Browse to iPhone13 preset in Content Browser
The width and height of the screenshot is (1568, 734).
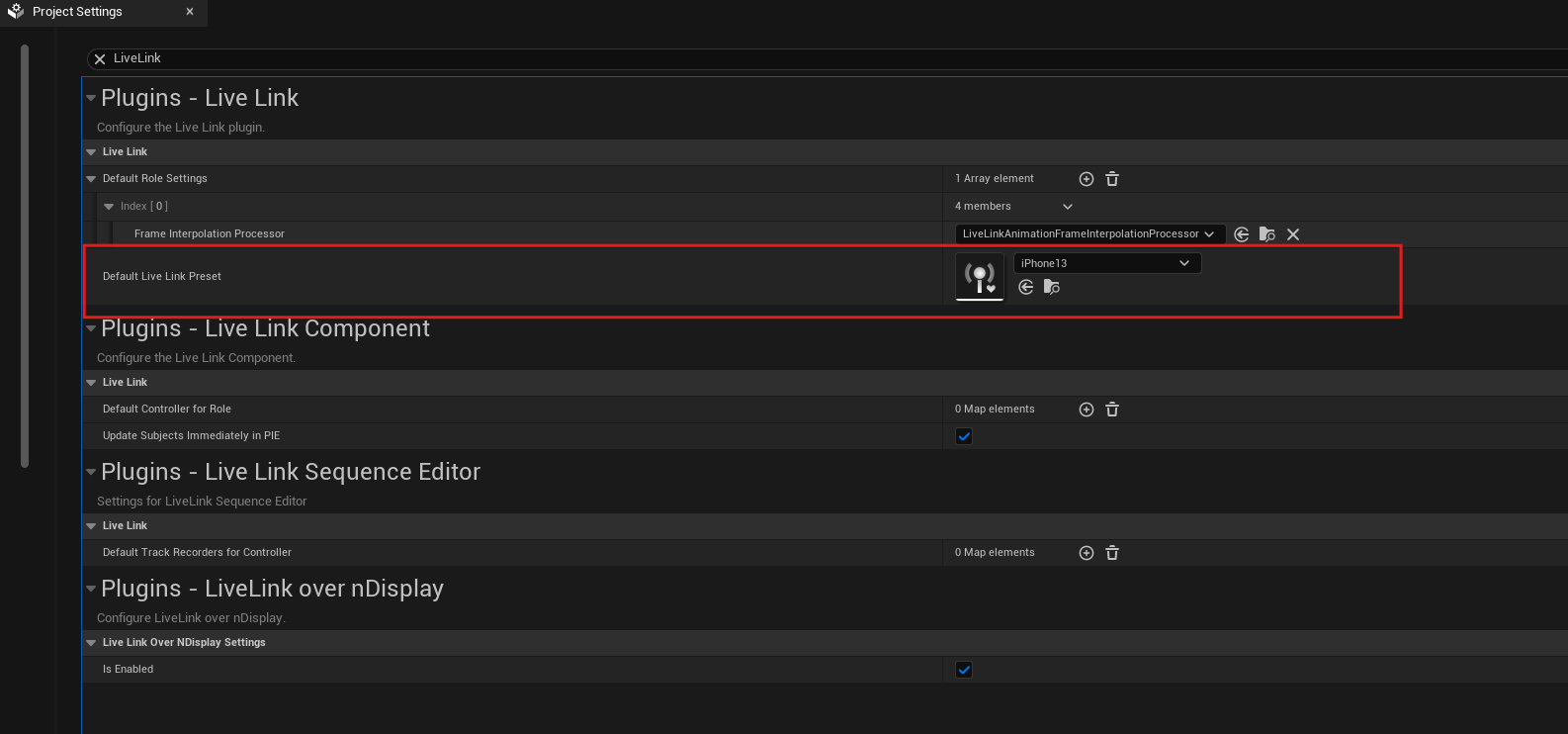pos(1052,287)
